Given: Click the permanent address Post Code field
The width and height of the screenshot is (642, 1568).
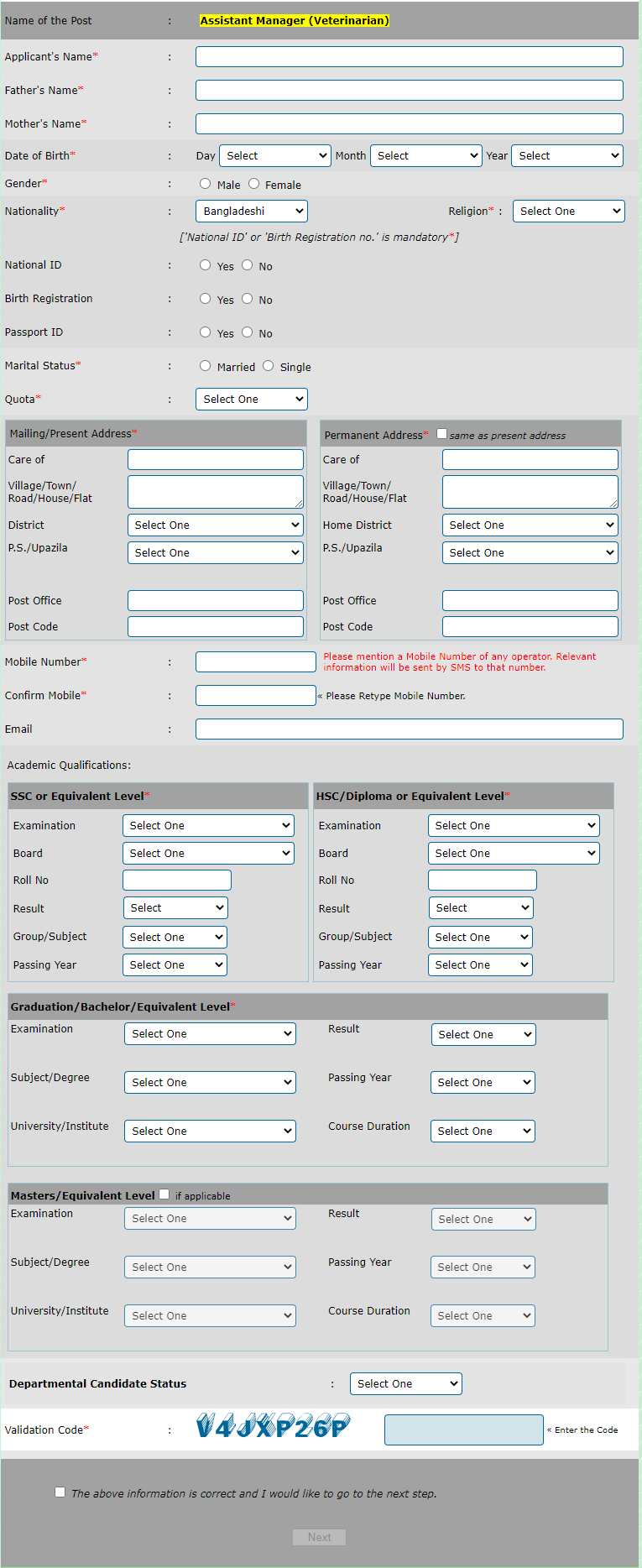Looking at the screenshot, I should tap(530, 627).
